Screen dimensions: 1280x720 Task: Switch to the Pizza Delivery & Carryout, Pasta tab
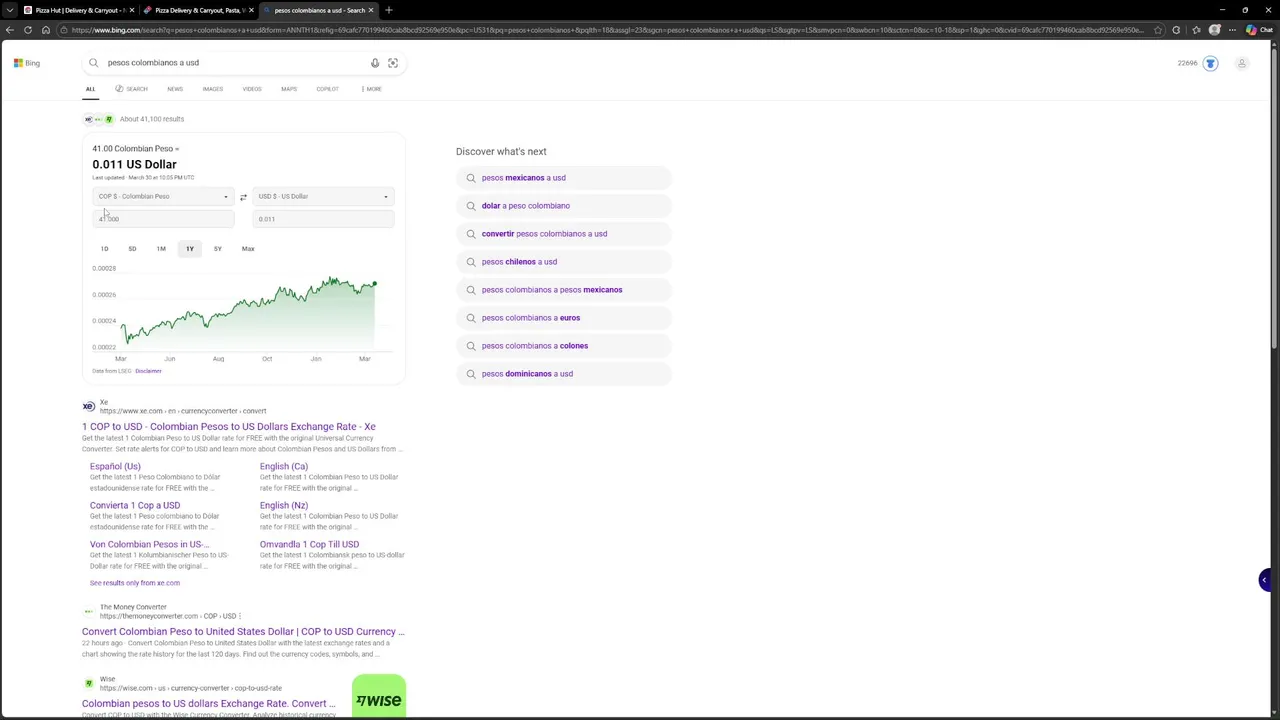point(197,10)
